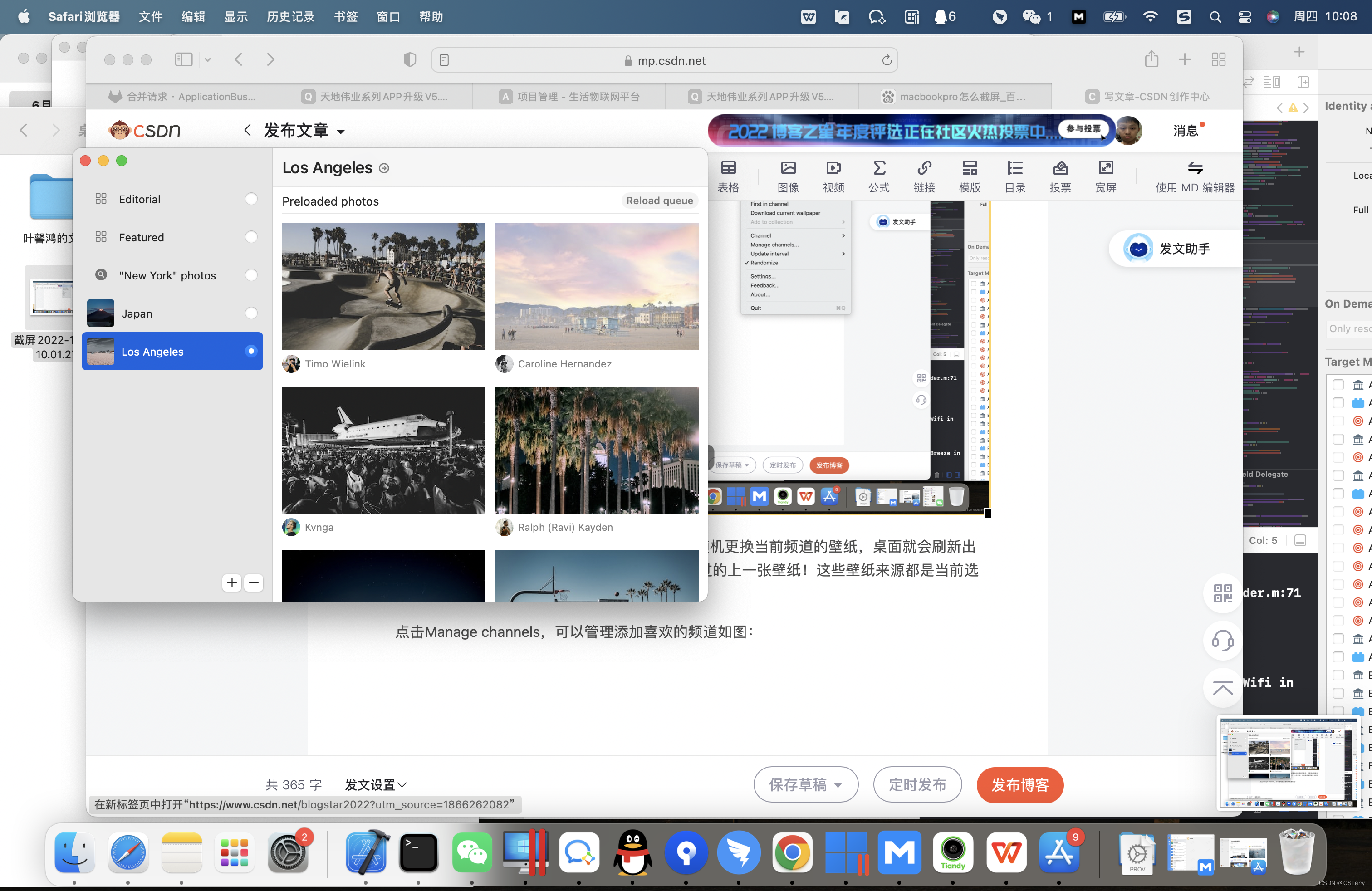
Task: Remove channel with minus button
Action: point(253,583)
